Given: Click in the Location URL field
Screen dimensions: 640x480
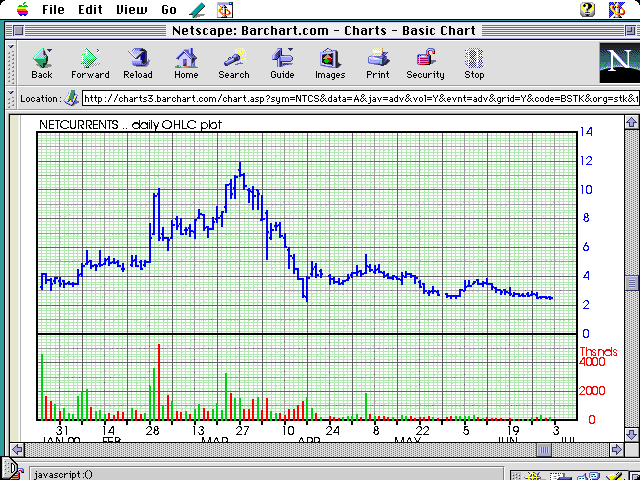Looking at the screenshot, I should 361,98.
